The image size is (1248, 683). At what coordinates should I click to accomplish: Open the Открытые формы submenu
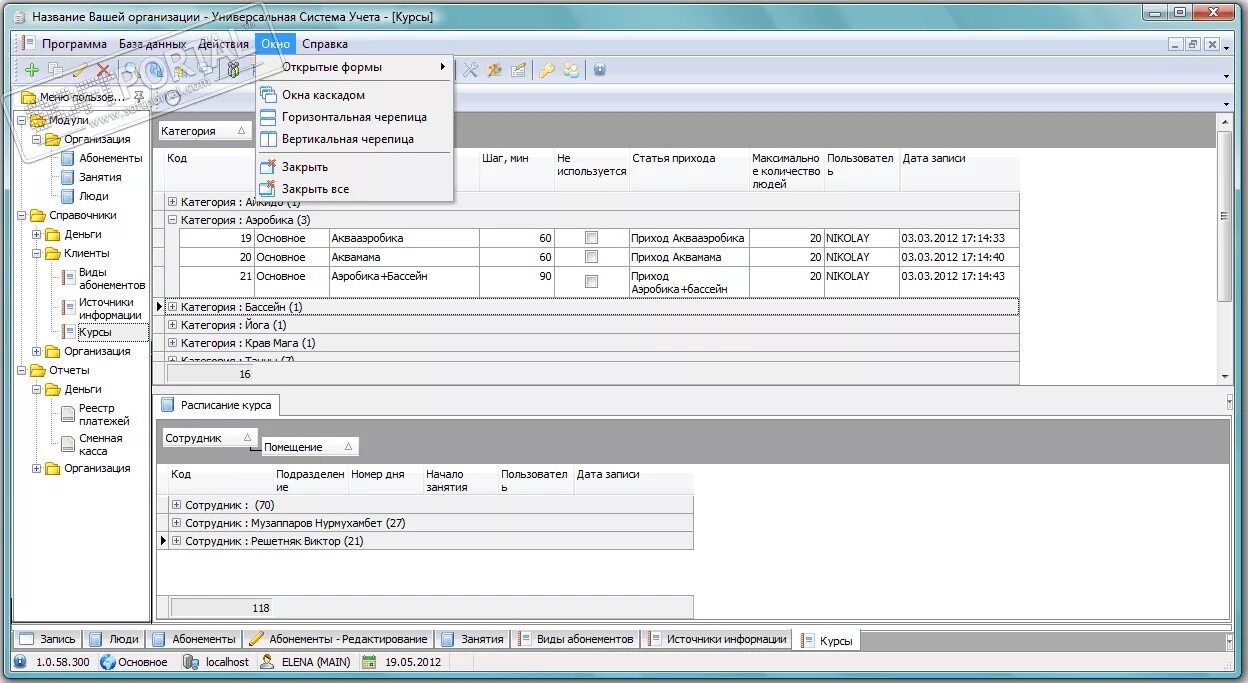pyautogui.click(x=354, y=67)
